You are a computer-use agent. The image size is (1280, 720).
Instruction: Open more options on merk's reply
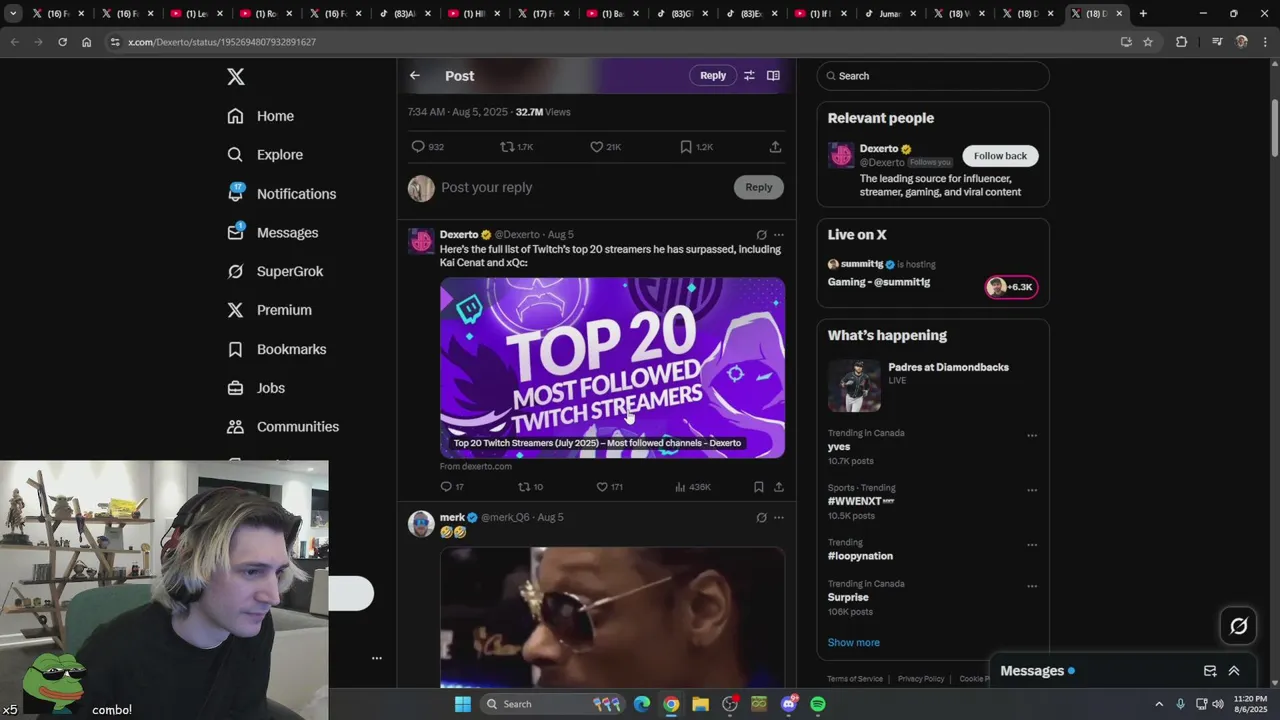779,518
